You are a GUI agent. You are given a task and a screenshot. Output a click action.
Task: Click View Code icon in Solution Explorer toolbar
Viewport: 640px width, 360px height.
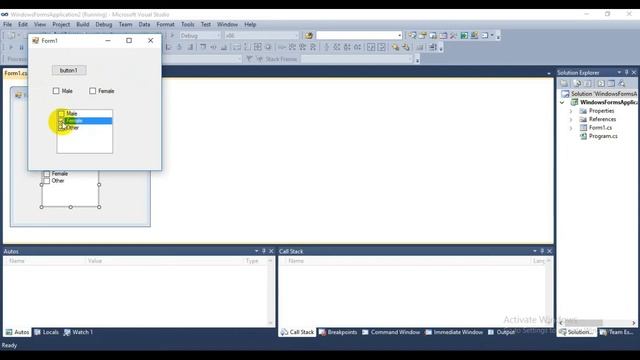pos(601,83)
